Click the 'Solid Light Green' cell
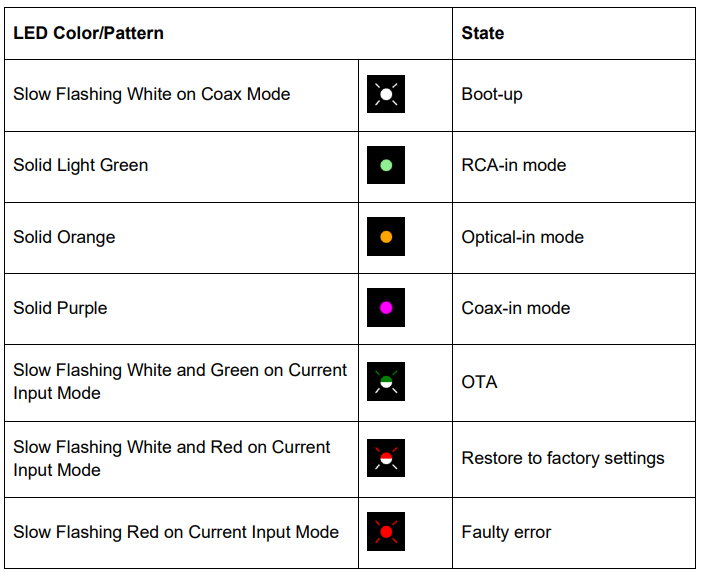This screenshot has width=702, height=577. coord(81,165)
